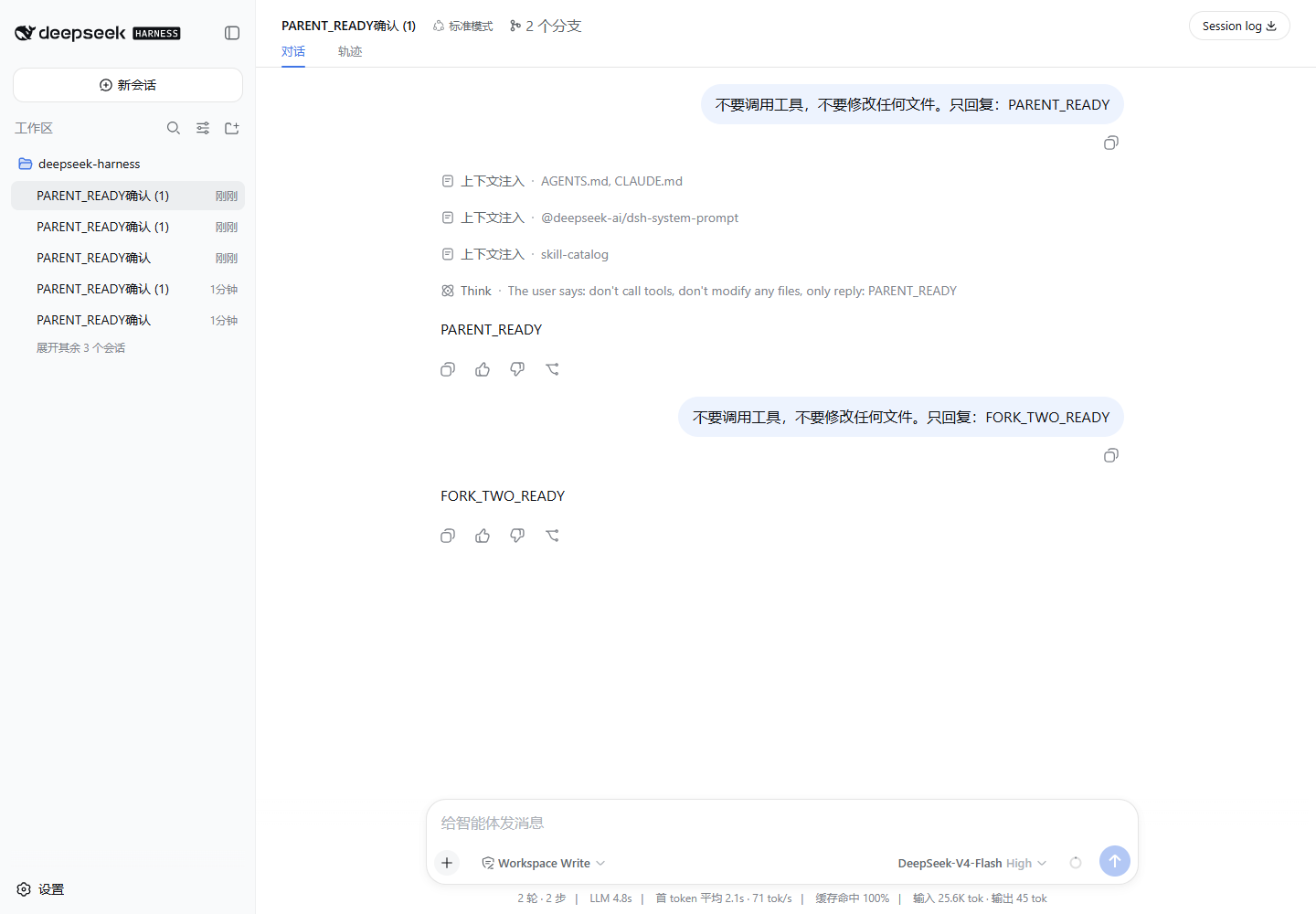This screenshot has width=1316, height=914.
Task: Click the Workspace Write shield icon
Action: [x=488, y=863]
